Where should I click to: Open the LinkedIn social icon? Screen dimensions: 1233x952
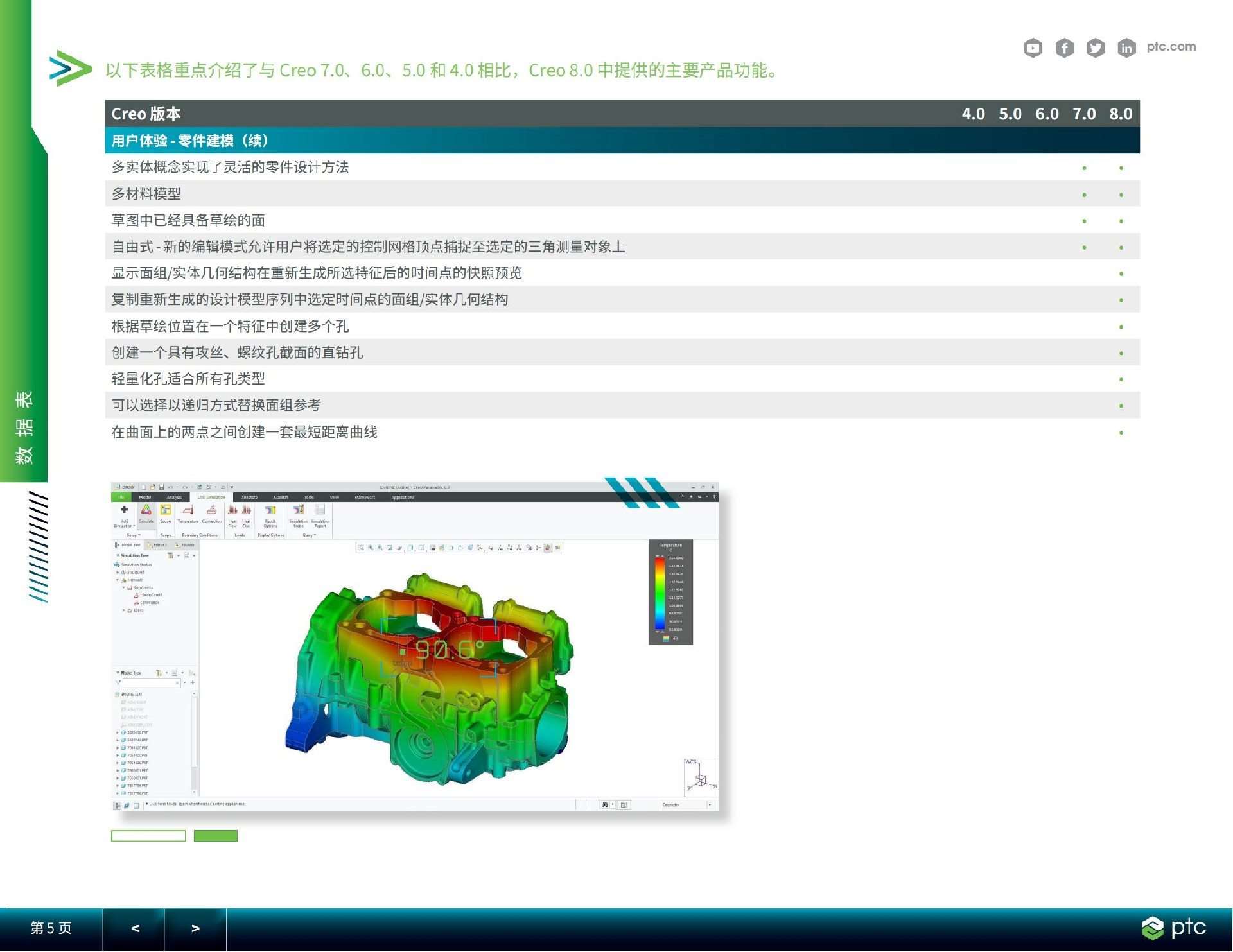[1126, 48]
